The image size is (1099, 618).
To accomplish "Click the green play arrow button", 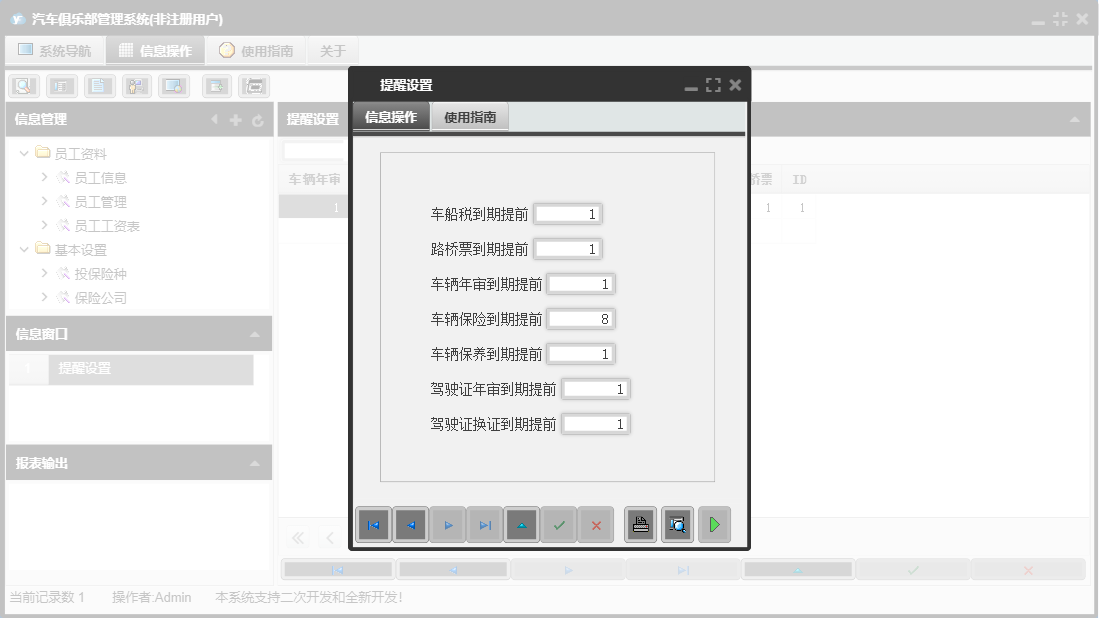I will click(x=714, y=525).
